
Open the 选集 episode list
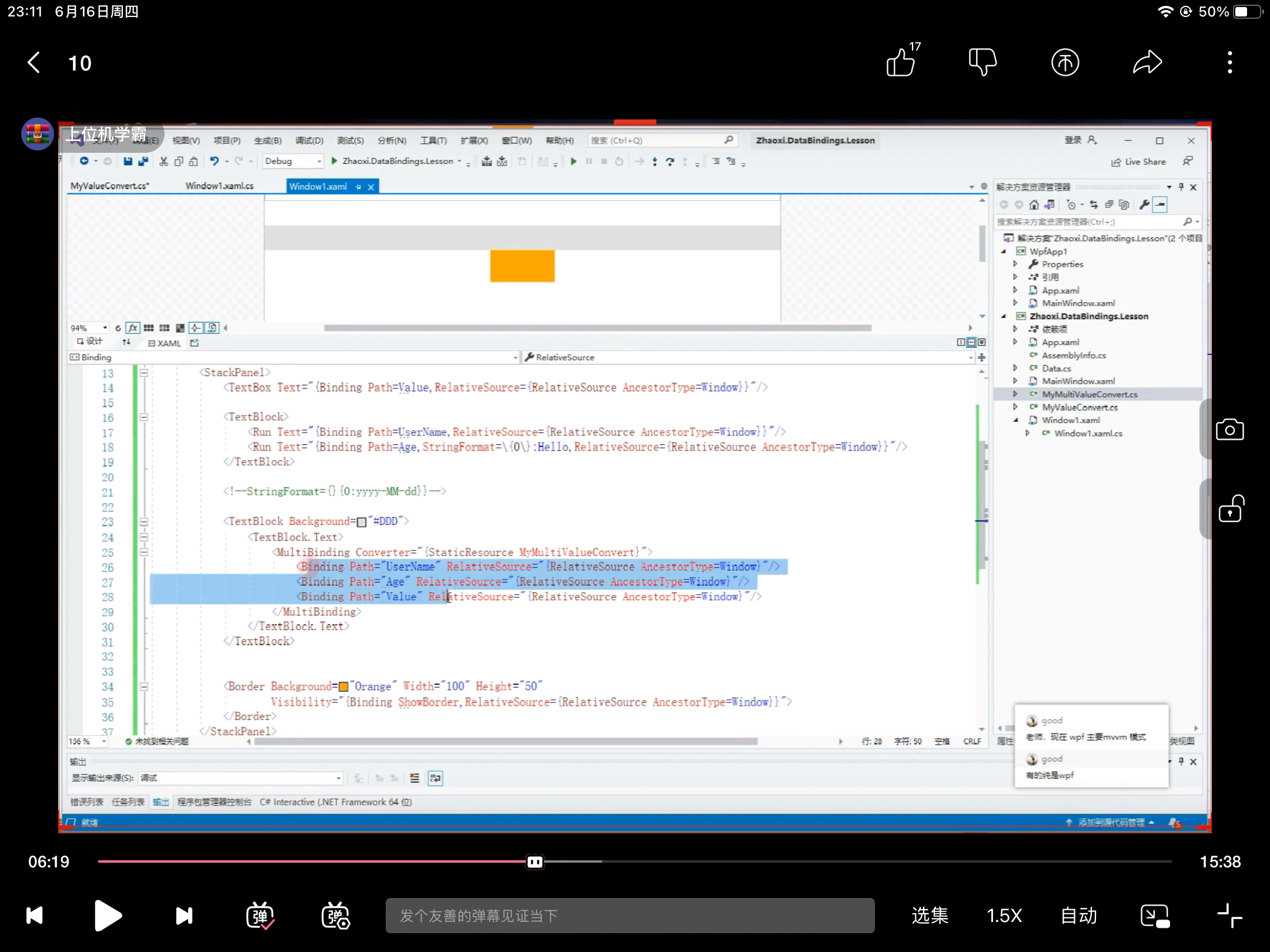(930, 916)
